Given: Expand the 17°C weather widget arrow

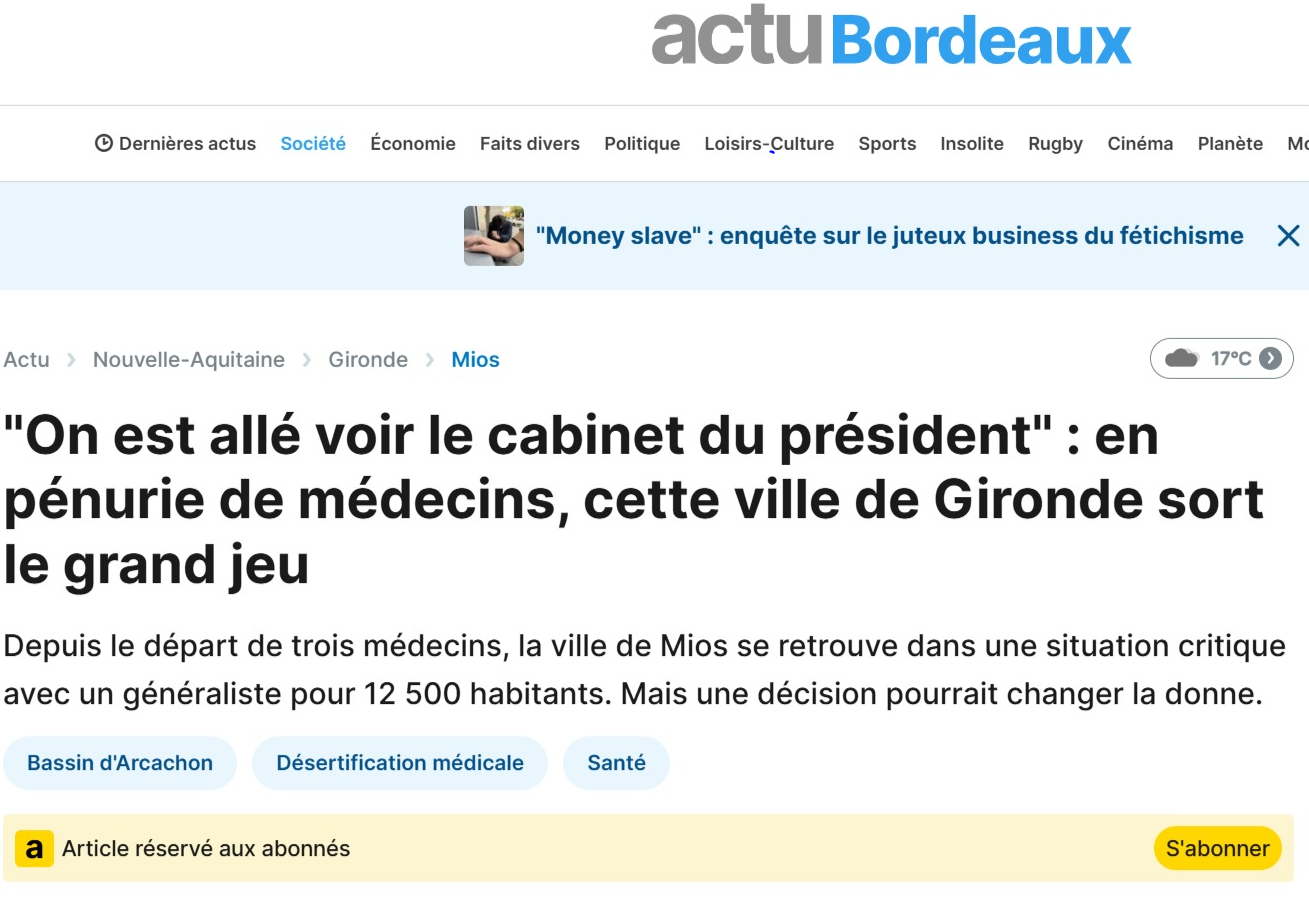Looking at the screenshot, I should 1270,358.
